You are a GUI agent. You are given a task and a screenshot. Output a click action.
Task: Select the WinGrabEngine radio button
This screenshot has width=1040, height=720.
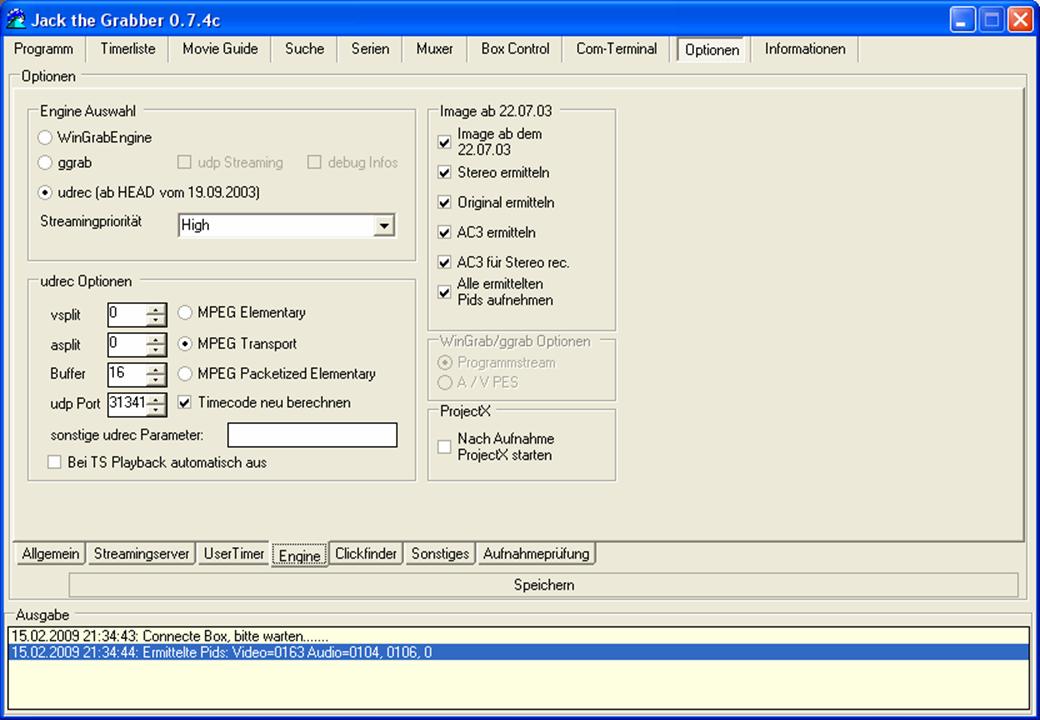tap(44, 138)
